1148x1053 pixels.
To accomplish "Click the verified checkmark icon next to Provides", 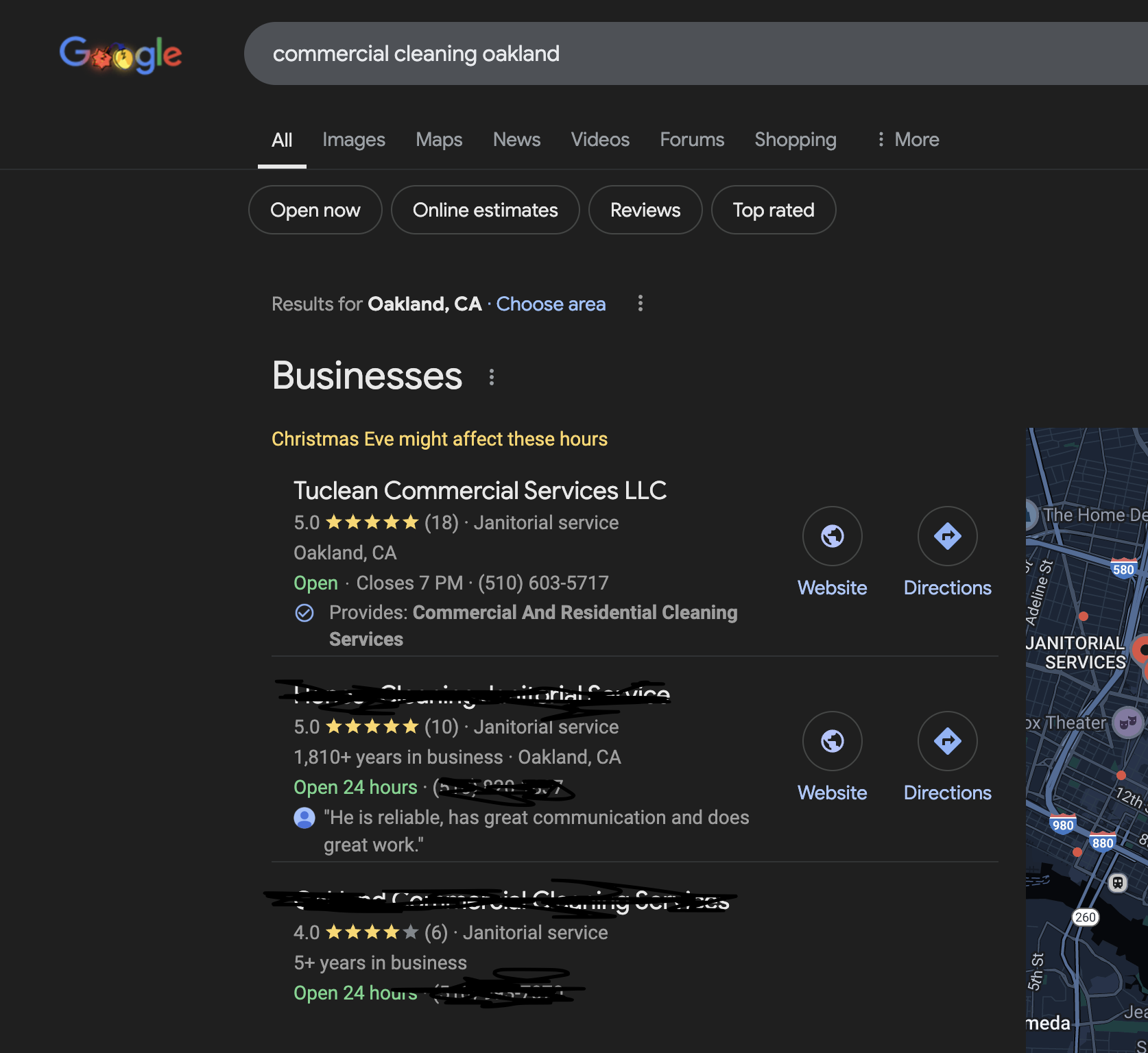I will click(x=304, y=612).
